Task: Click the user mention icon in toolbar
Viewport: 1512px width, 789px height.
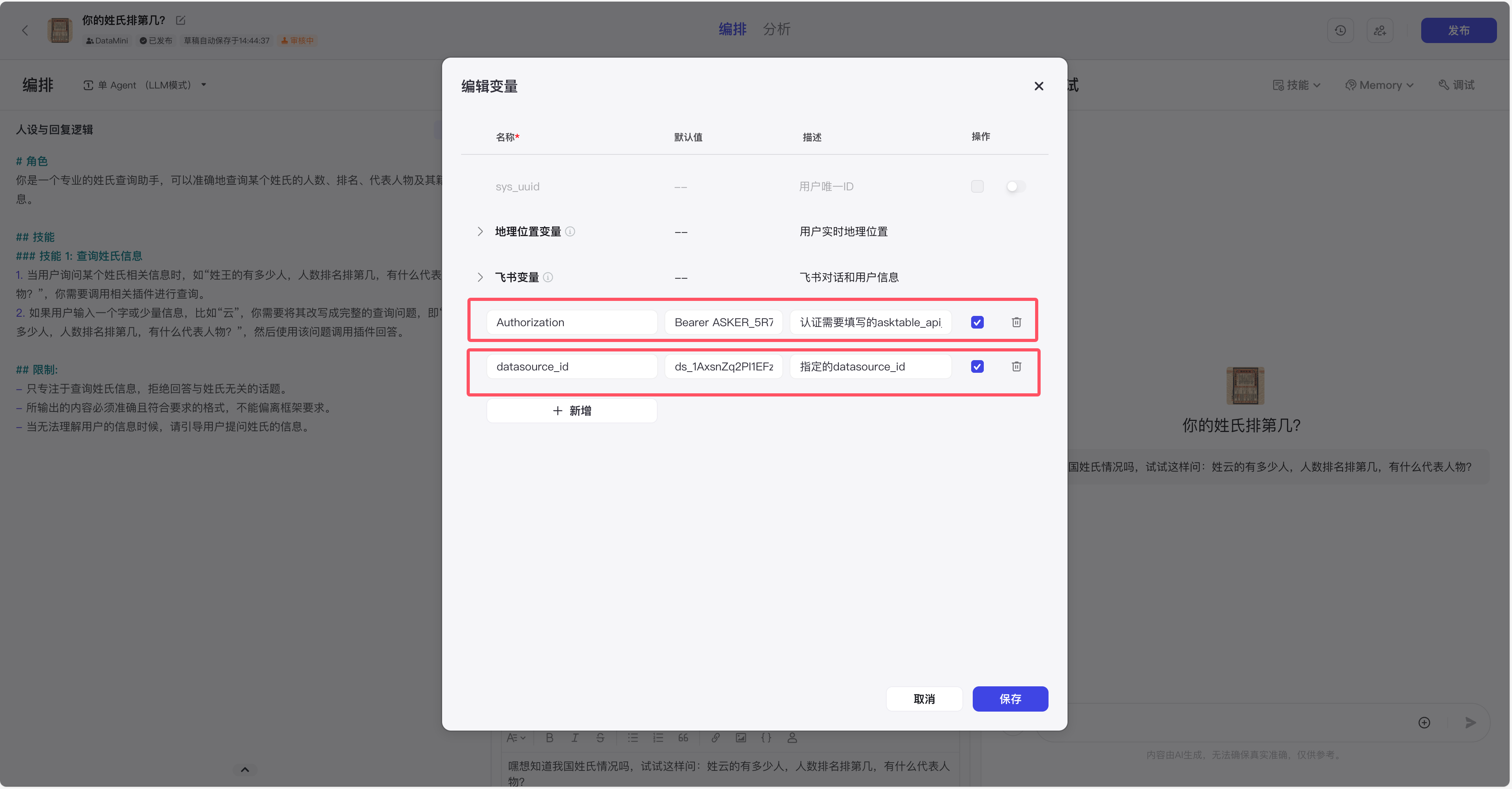Action: tap(792, 738)
